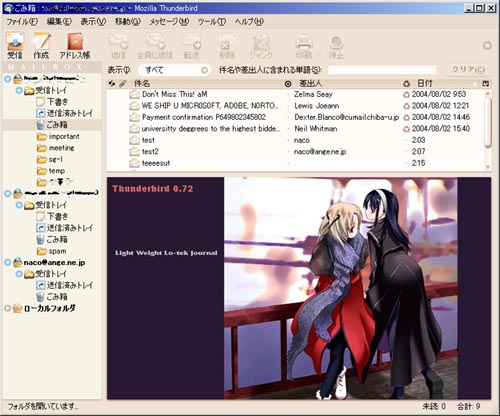
Task: Open the メッセージ(M) menu
Action: click(169, 22)
